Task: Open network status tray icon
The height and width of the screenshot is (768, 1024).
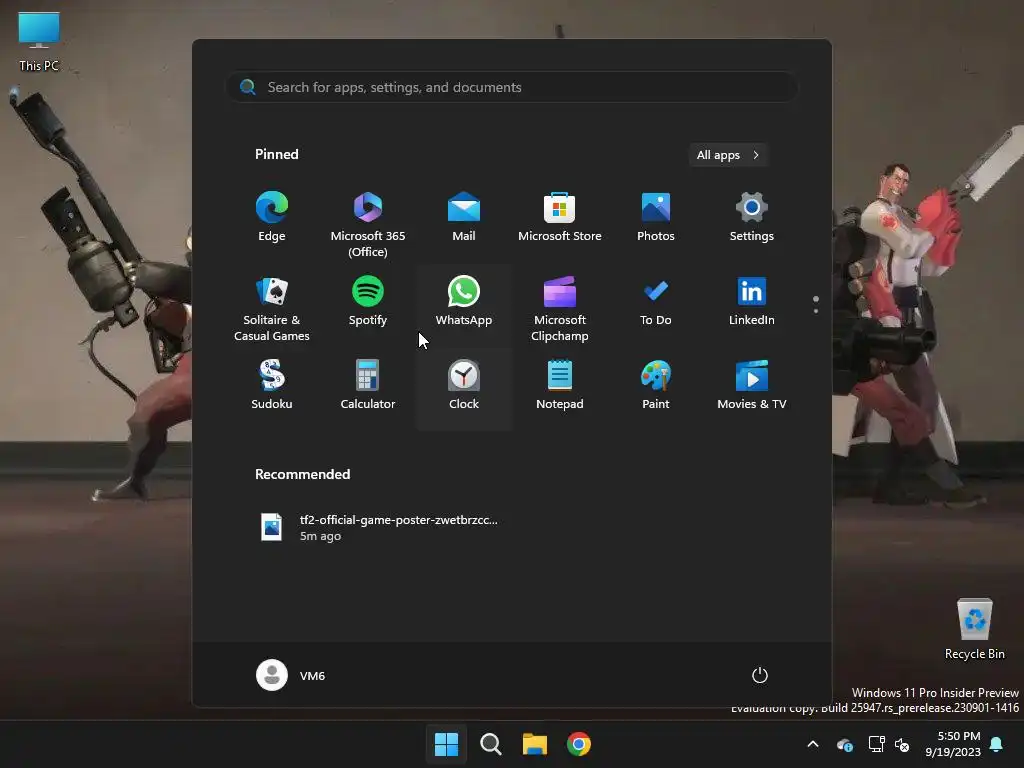Action: [876, 744]
